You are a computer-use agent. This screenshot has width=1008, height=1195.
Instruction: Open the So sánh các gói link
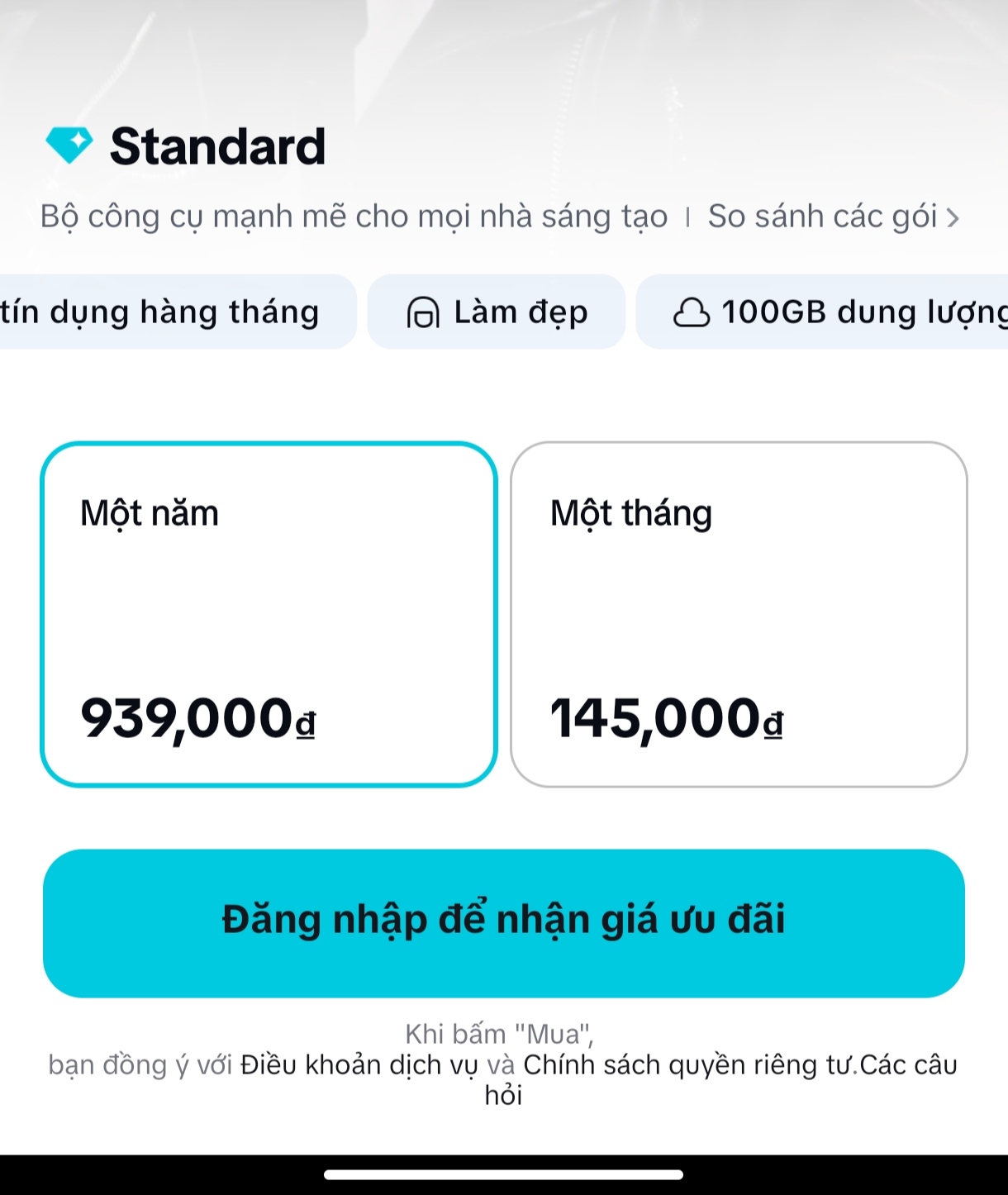(x=822, y=217)
